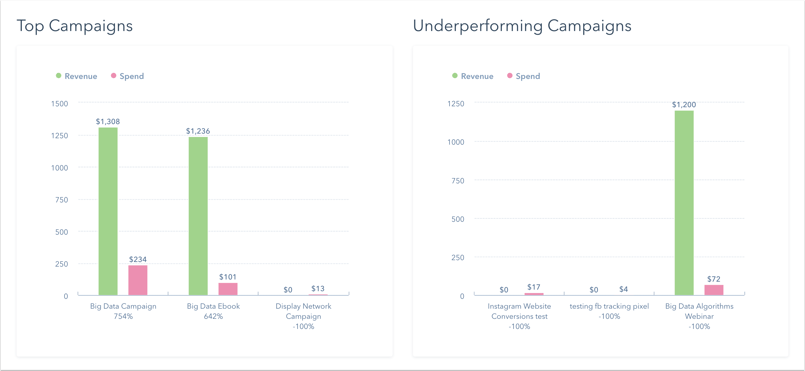The image size is (805, 371).
Task: Select the $1,308 revenue bar for Big Data Campaign
Action: point(108,211)
